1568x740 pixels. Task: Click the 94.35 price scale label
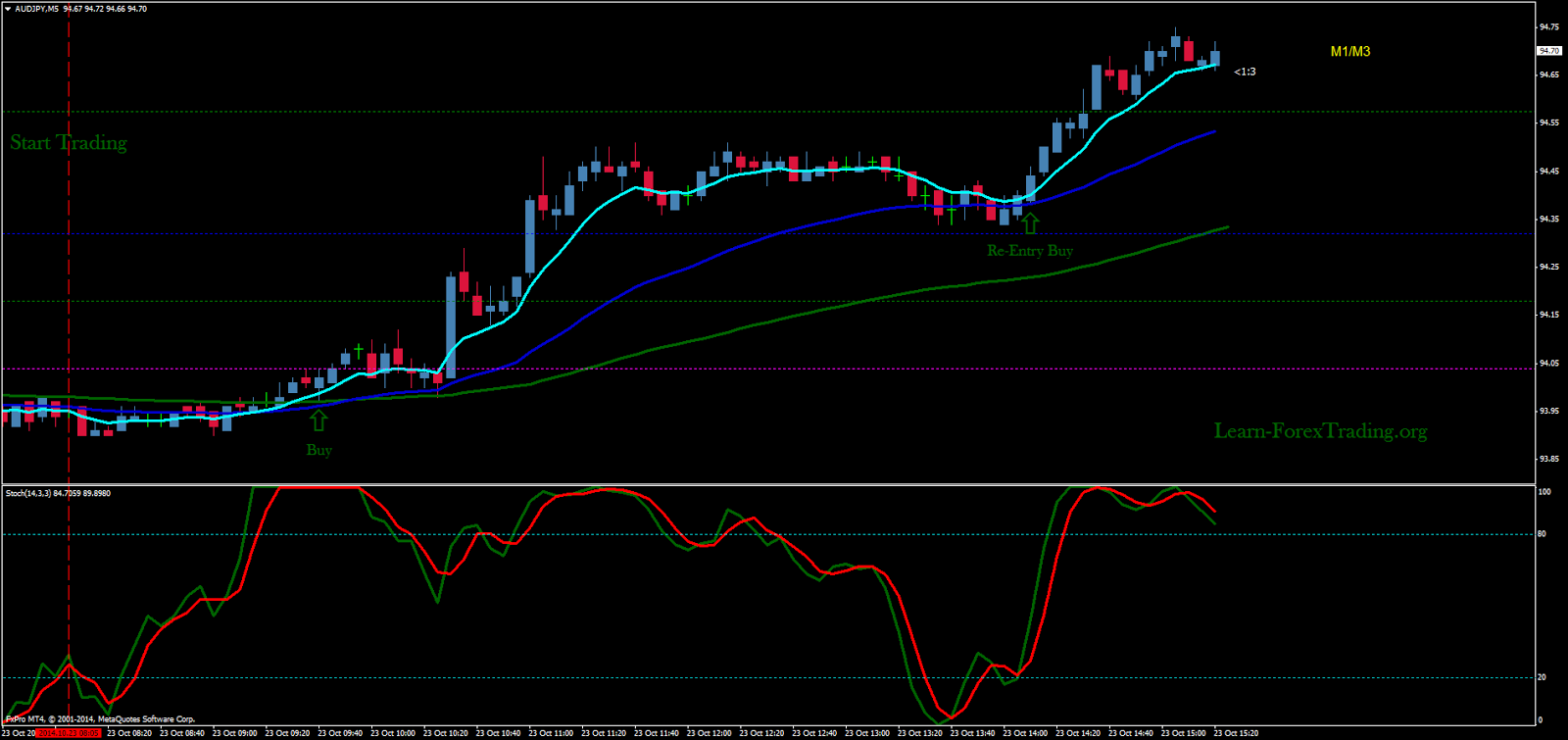1549,219
